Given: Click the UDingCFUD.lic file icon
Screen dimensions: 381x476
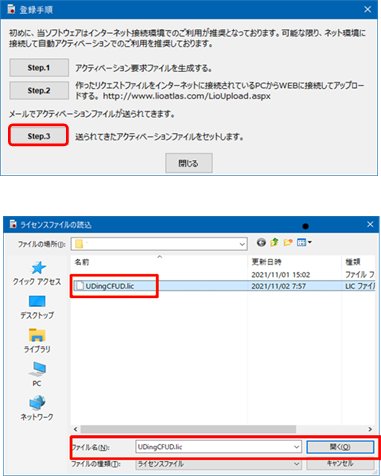Looking at the screenshot, I should [80, 286].
